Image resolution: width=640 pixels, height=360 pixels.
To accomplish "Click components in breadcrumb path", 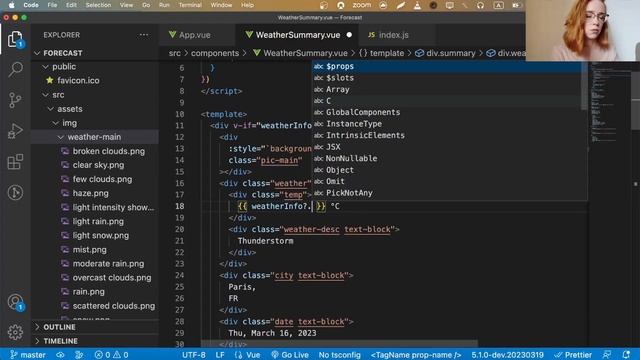I will click(215, 53).
